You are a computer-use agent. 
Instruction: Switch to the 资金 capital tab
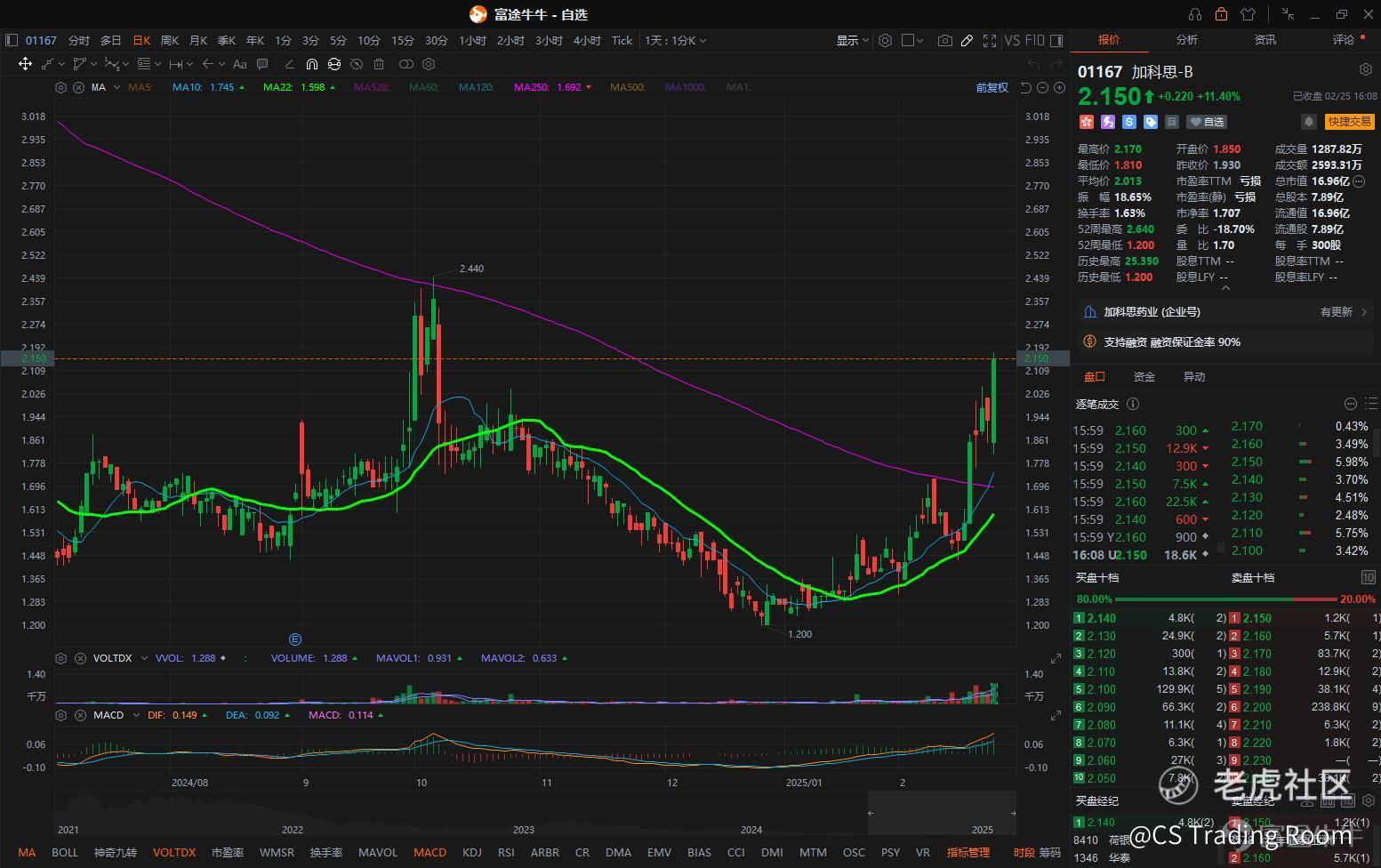point(1144,377)
